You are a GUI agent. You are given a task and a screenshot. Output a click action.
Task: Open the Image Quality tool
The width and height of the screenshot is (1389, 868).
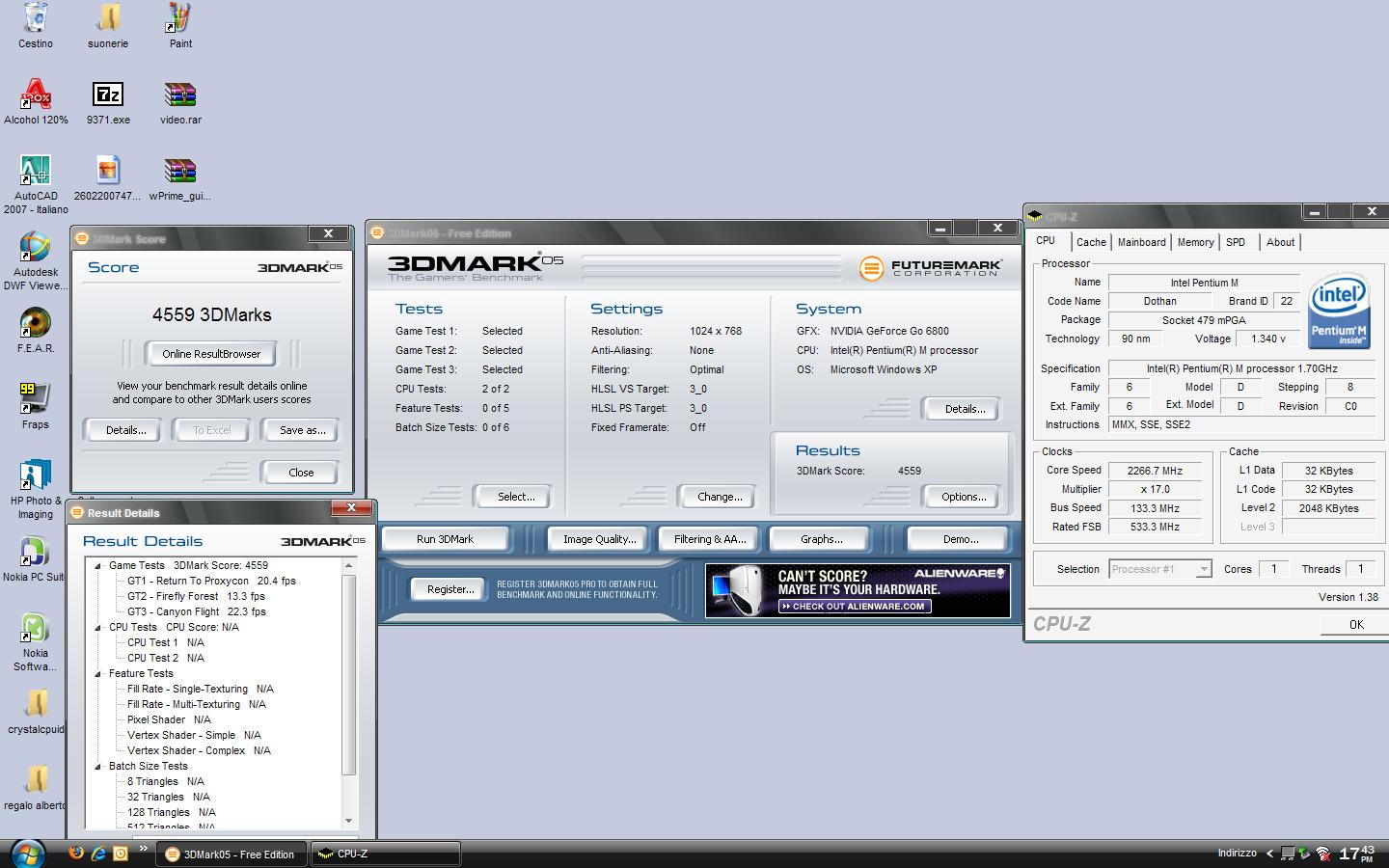[599, 539]
